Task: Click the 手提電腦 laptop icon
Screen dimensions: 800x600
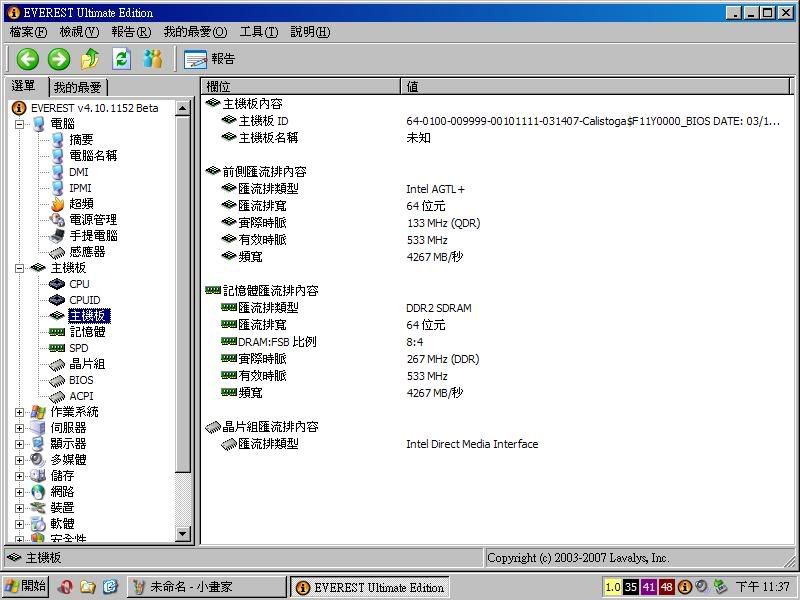Action: click(x=57, y=236)
